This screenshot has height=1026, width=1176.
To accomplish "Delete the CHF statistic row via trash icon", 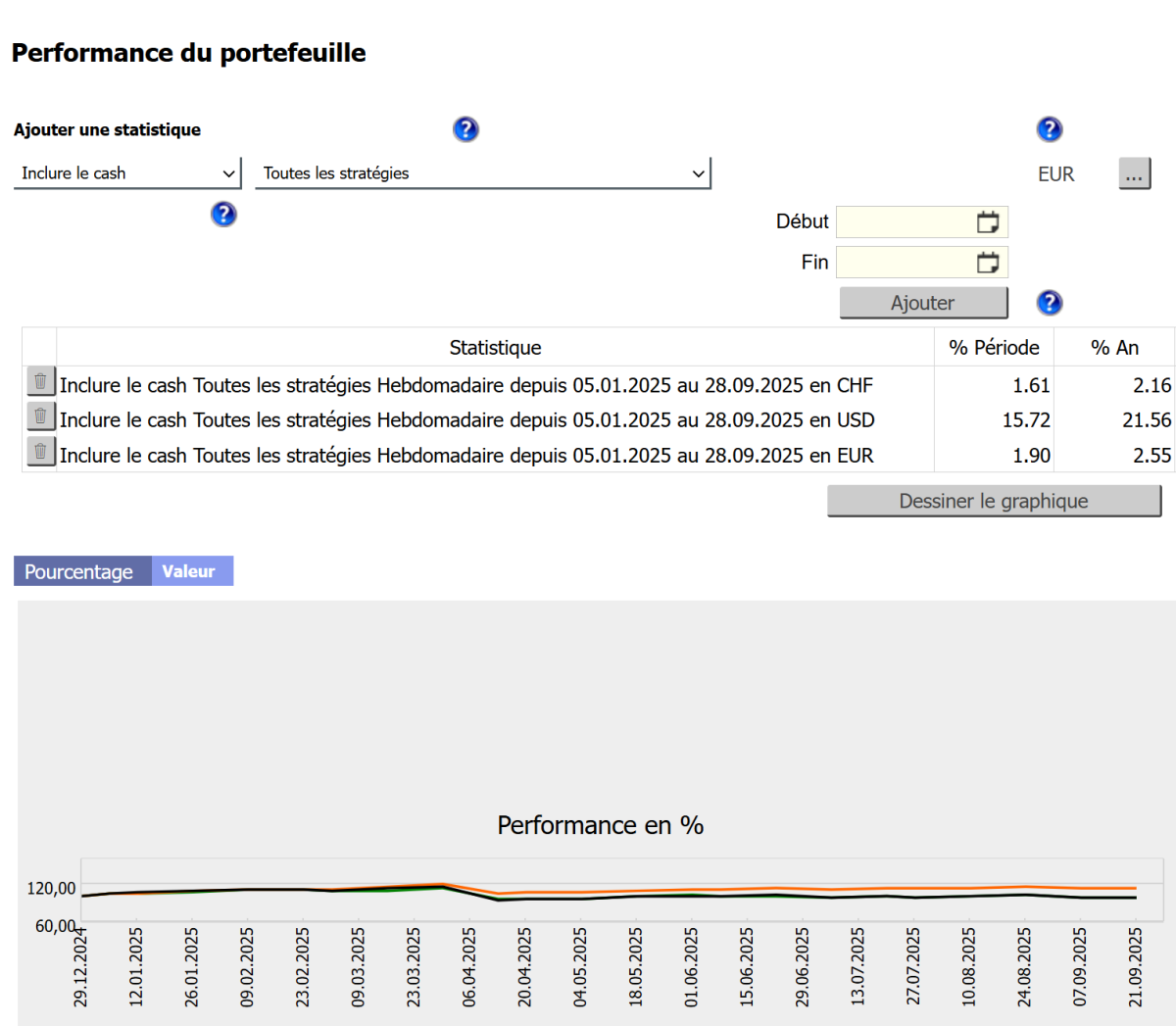I will click(40, 382).
